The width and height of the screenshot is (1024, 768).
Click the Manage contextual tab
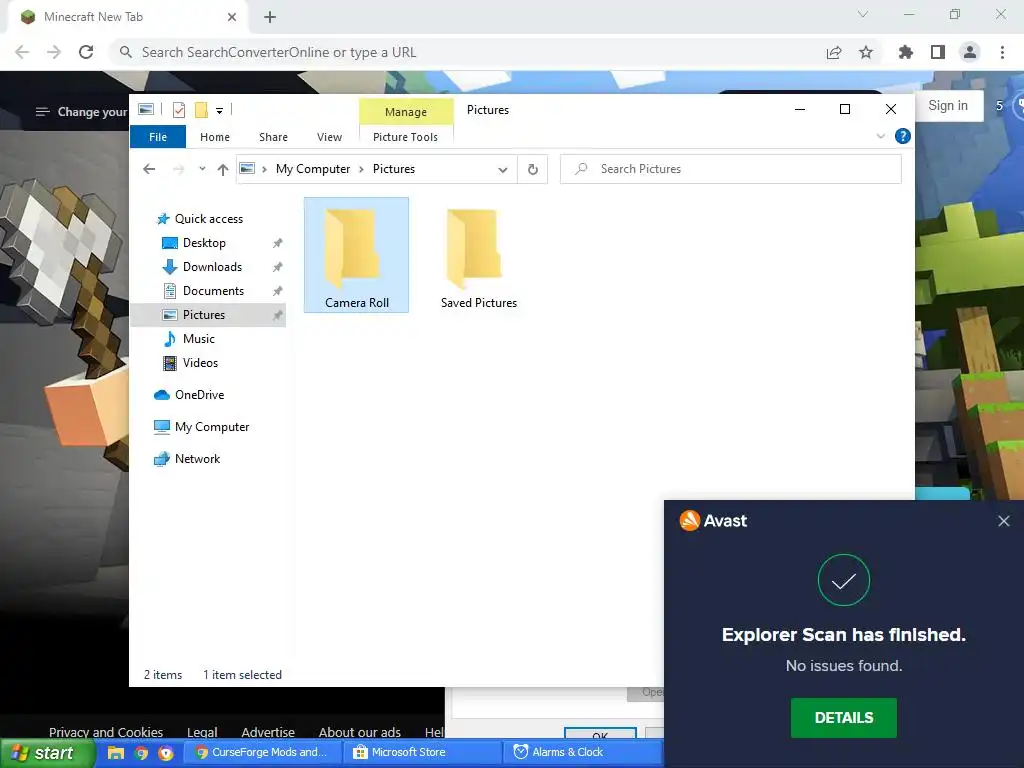coord(406,112)
